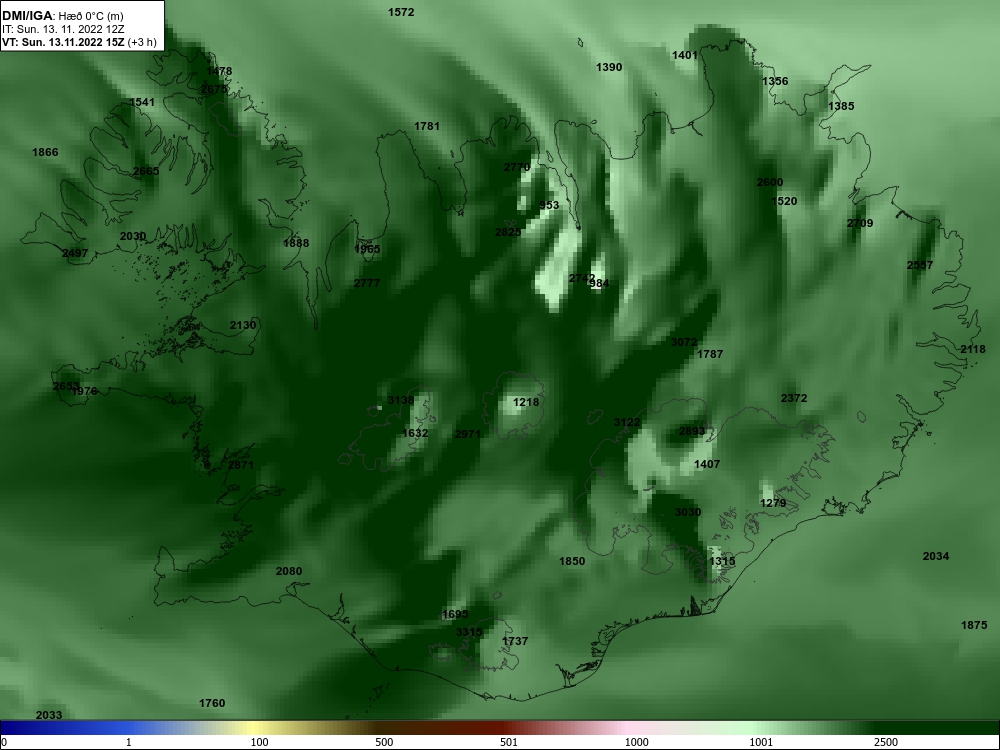
Task: Click the 3122 value on the map
Action: (627, 422)
